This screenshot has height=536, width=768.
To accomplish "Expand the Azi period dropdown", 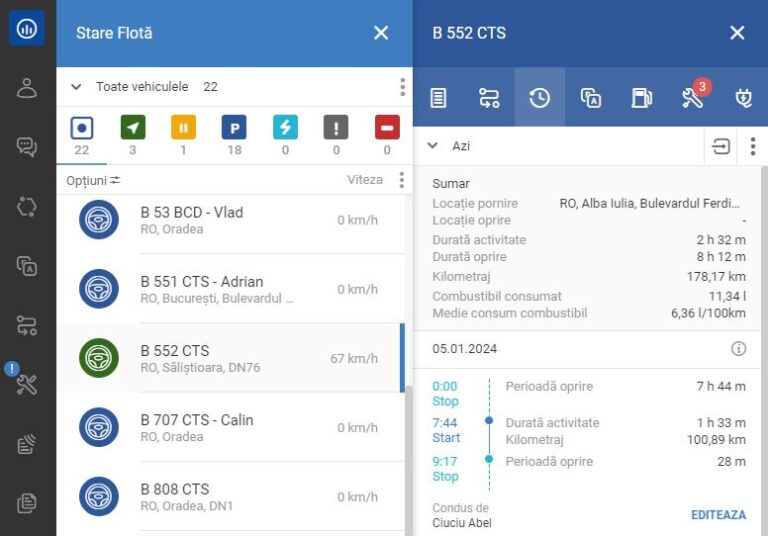I will tap(433, 146).
